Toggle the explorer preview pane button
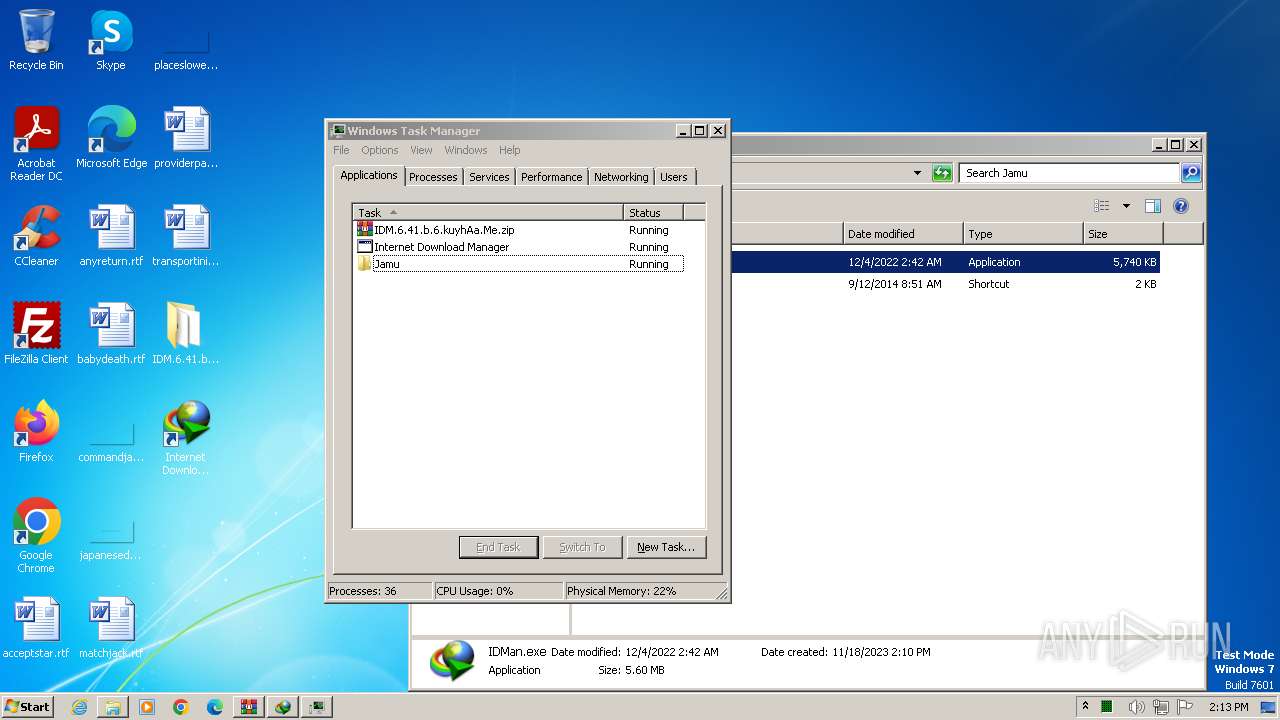 (1152, 206)
